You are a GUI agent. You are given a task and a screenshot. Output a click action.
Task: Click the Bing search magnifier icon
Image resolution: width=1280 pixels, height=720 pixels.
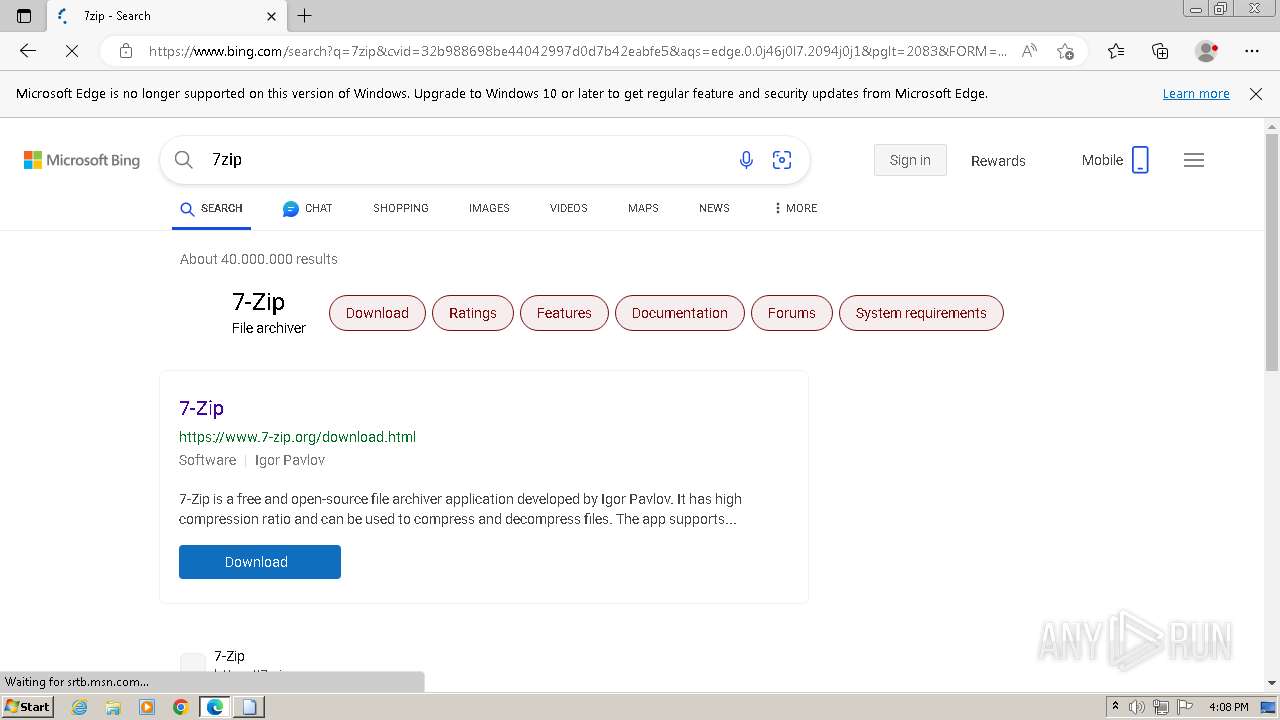[x=183, y=160]
